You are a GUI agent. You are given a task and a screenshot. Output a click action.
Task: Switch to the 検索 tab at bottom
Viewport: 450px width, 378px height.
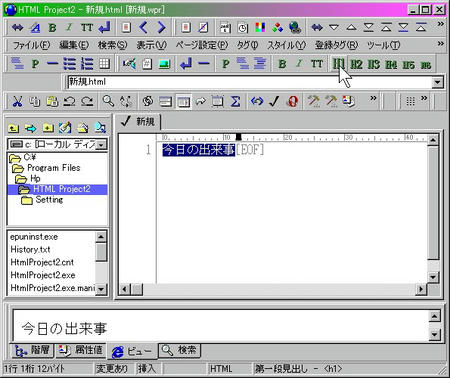[179, 350]
